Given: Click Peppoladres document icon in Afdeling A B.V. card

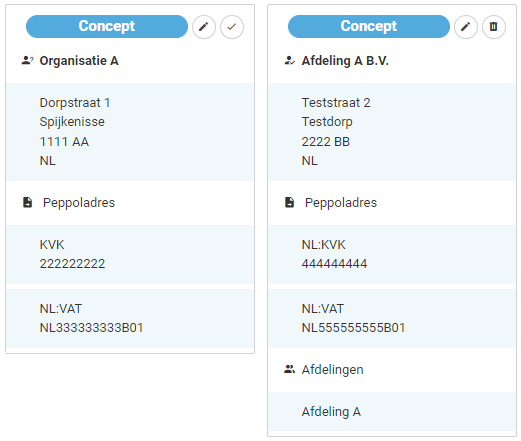Looking at the screenshot, I should click(289, 202).
